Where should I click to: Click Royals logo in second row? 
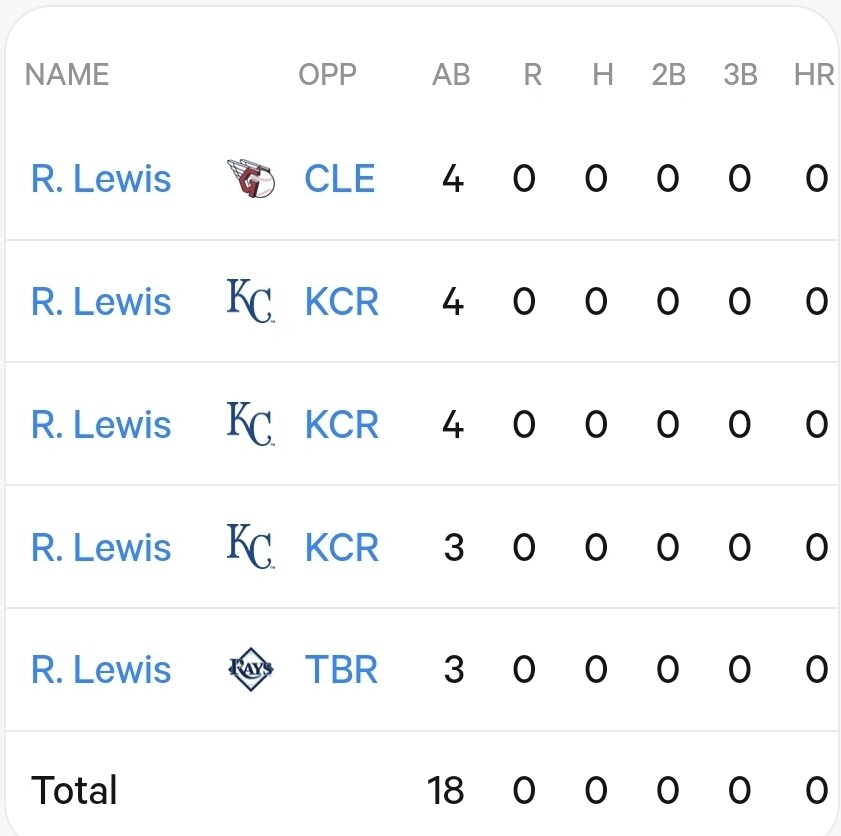250,302
